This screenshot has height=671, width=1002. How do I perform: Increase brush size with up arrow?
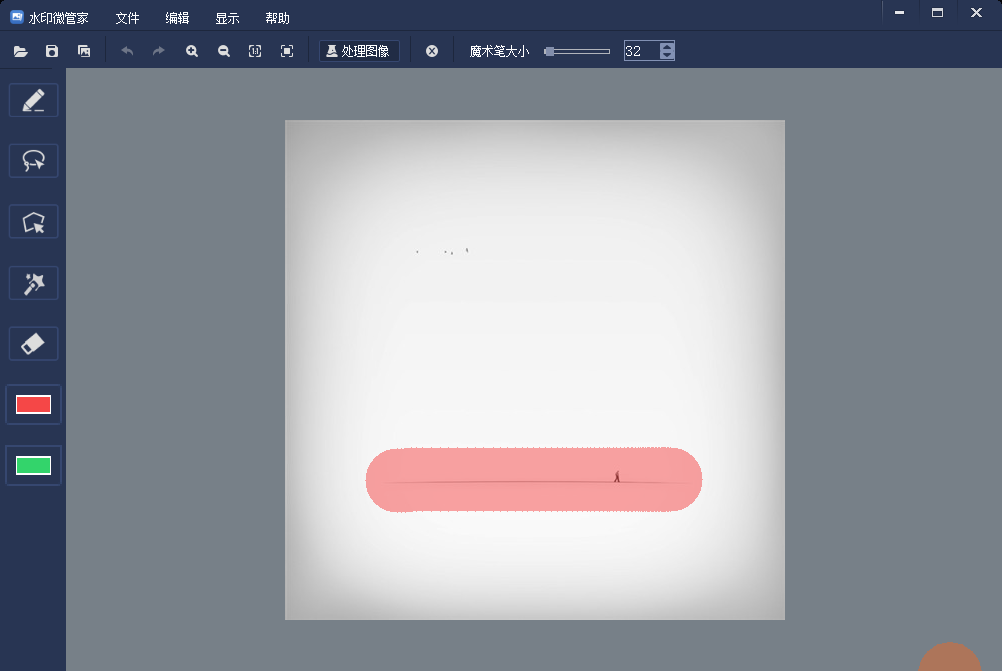click(667, 47)
